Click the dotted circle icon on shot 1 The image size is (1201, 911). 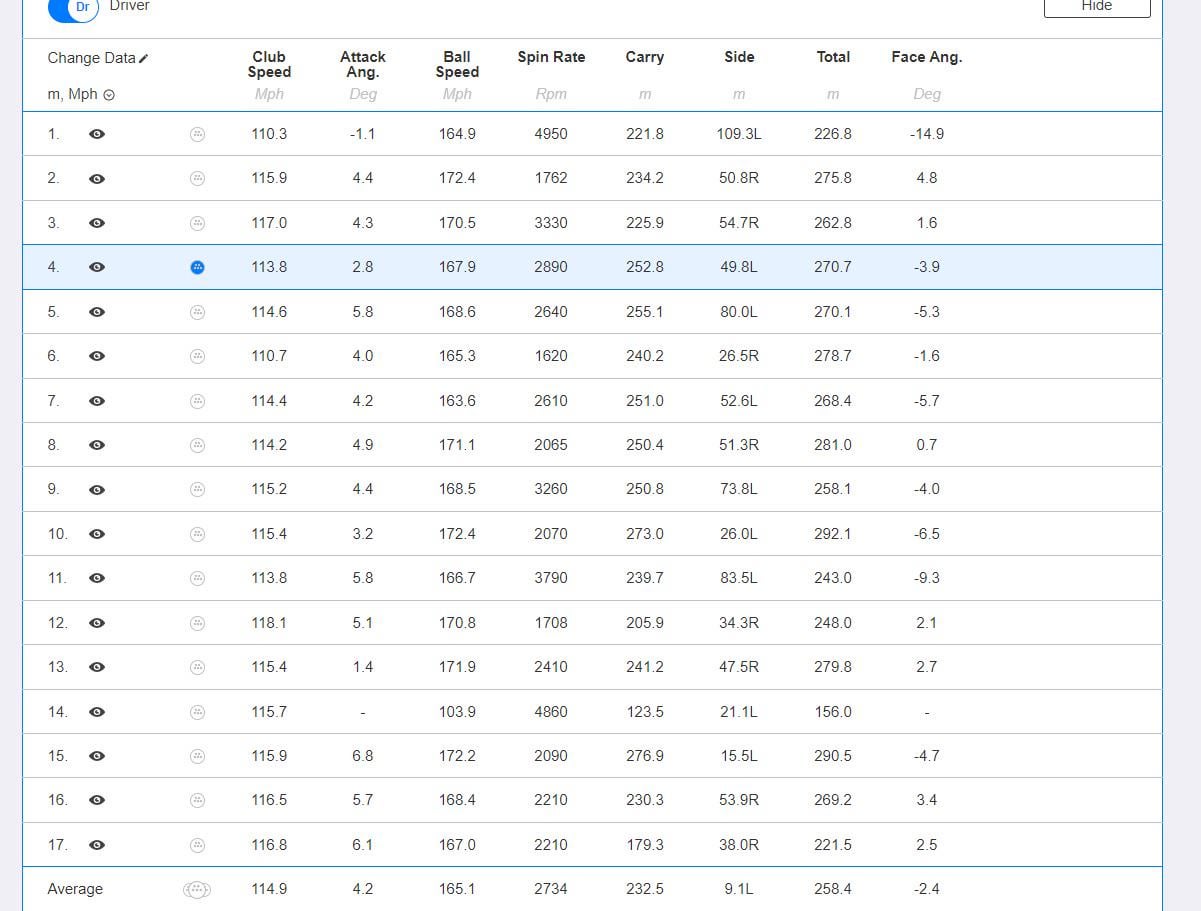point(197,134)
